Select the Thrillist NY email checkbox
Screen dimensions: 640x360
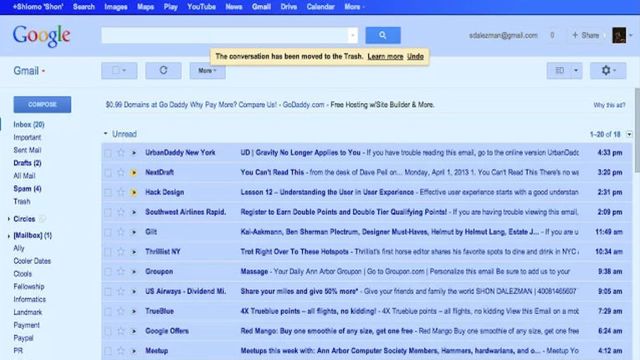pyautogui.click(x=108, y=252)
